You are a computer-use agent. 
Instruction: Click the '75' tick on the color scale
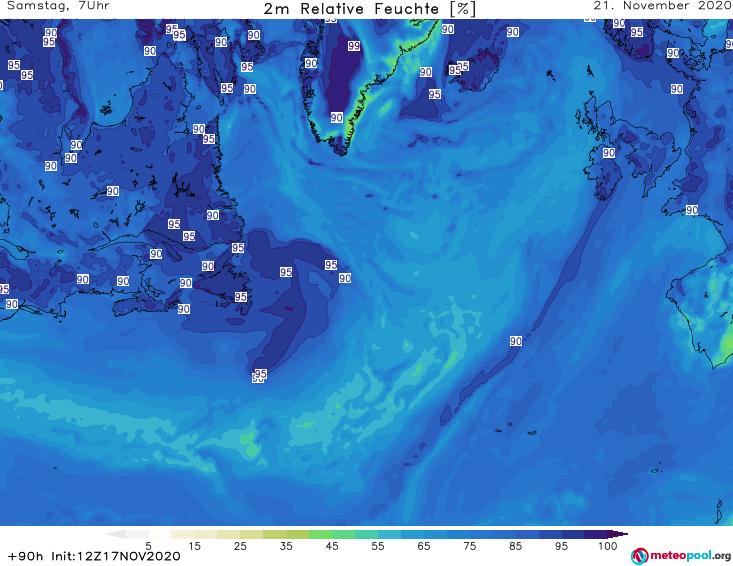click(470, 546)
